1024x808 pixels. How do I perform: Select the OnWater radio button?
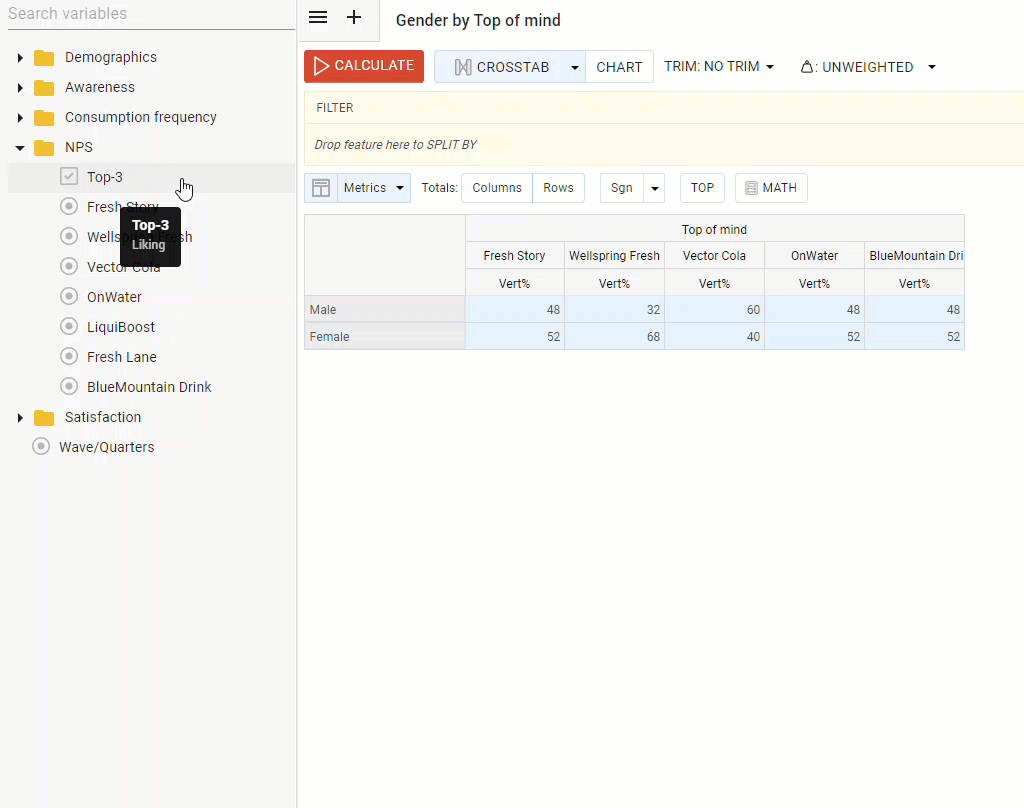(68, 296)
